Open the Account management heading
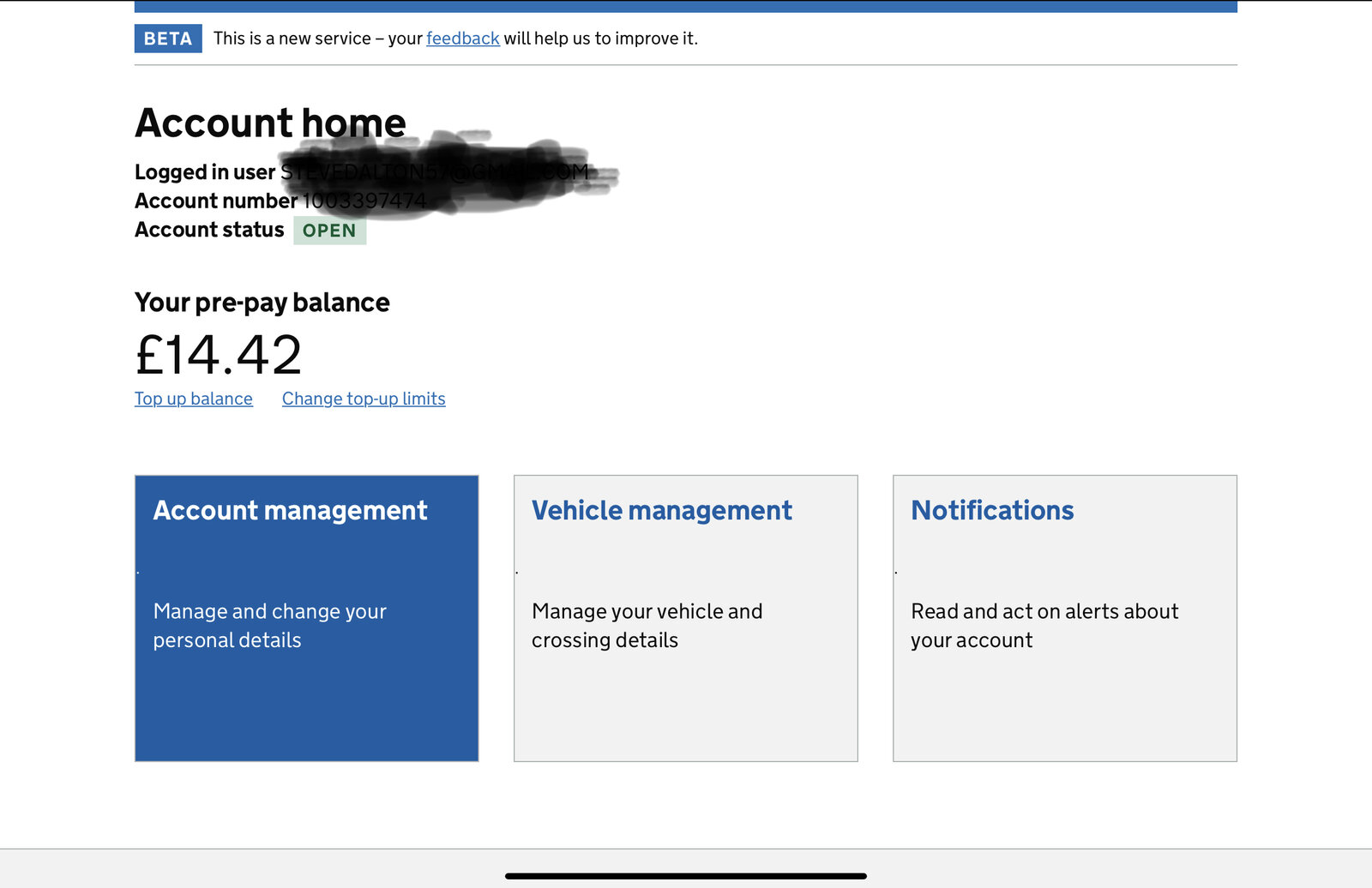Screen dimensions: 1372x888 tap(290, 510)
